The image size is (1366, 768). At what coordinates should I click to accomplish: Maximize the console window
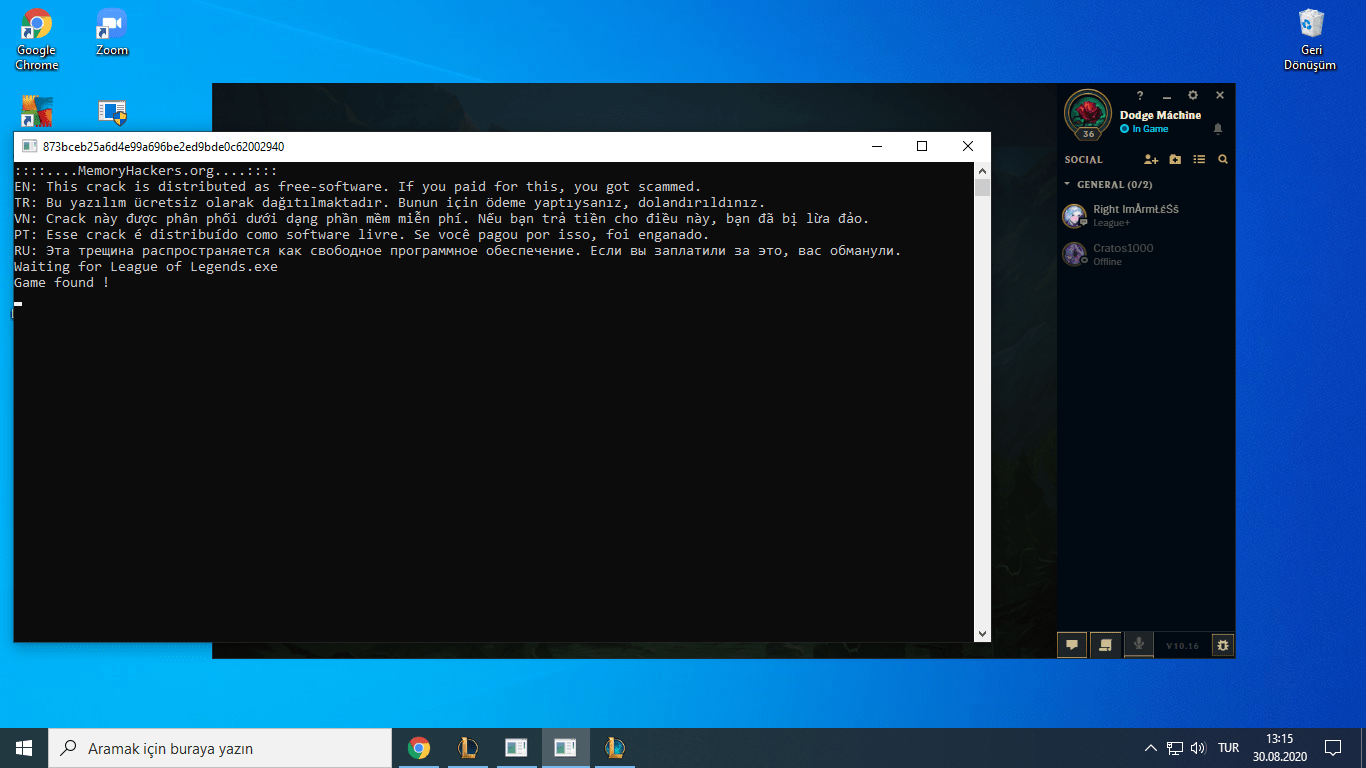(922, 146)
